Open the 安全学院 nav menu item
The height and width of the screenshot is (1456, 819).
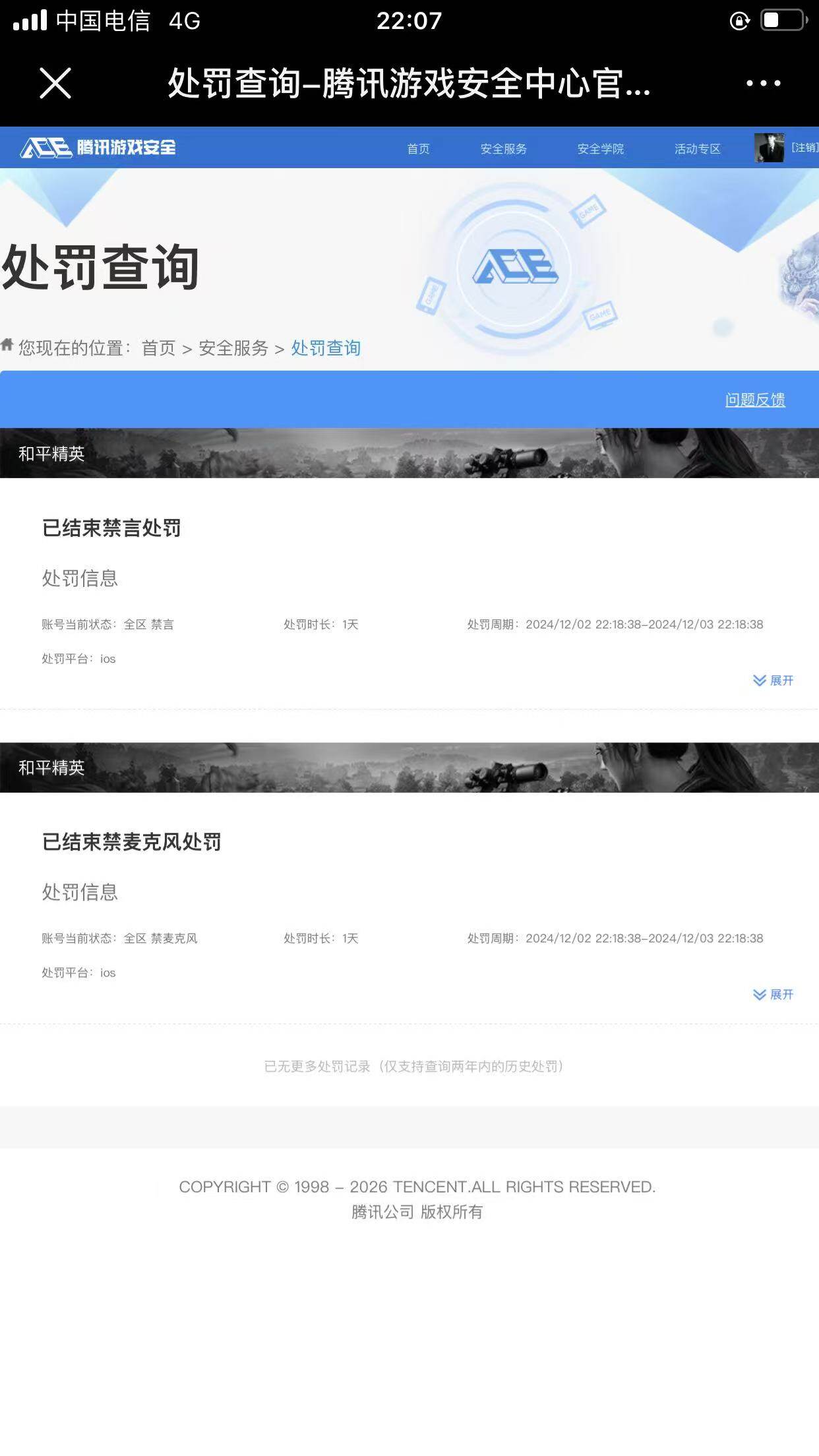click(x=600, y=148)
